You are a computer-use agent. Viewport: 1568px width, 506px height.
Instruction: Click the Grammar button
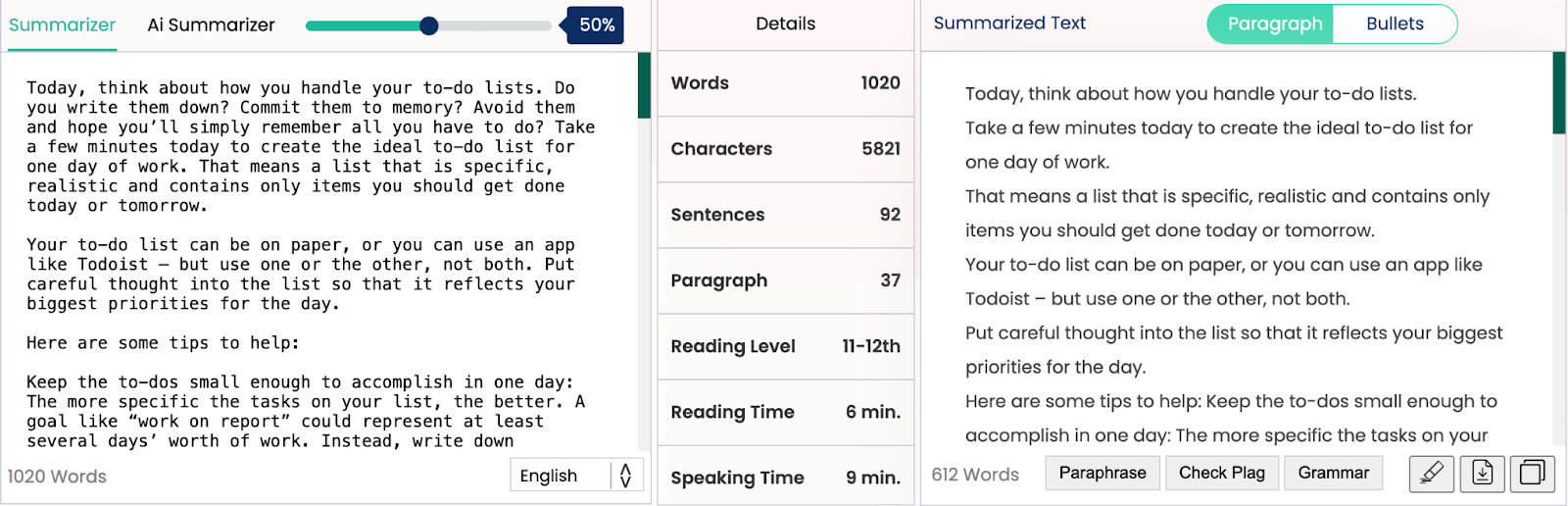[x=1333, y=473]
